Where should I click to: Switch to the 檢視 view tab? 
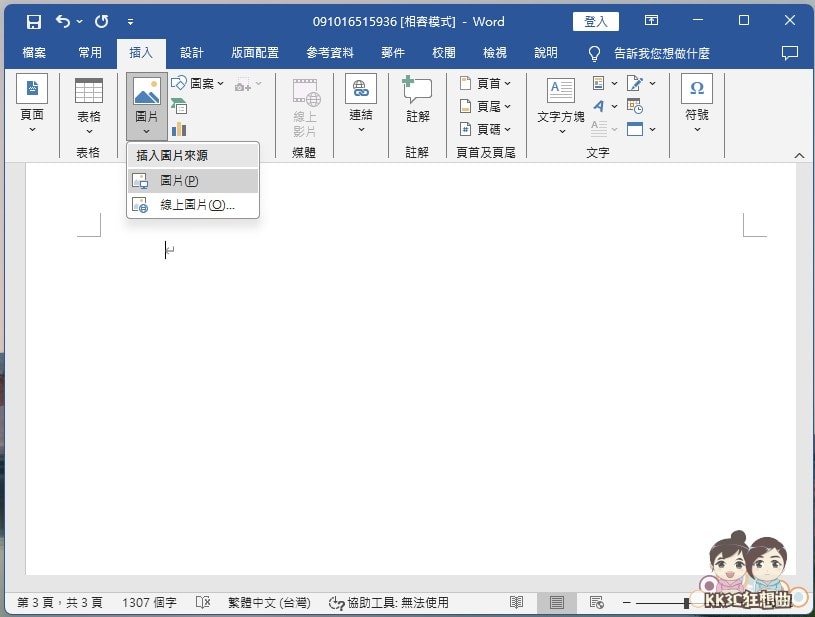[x=495, y=52]
